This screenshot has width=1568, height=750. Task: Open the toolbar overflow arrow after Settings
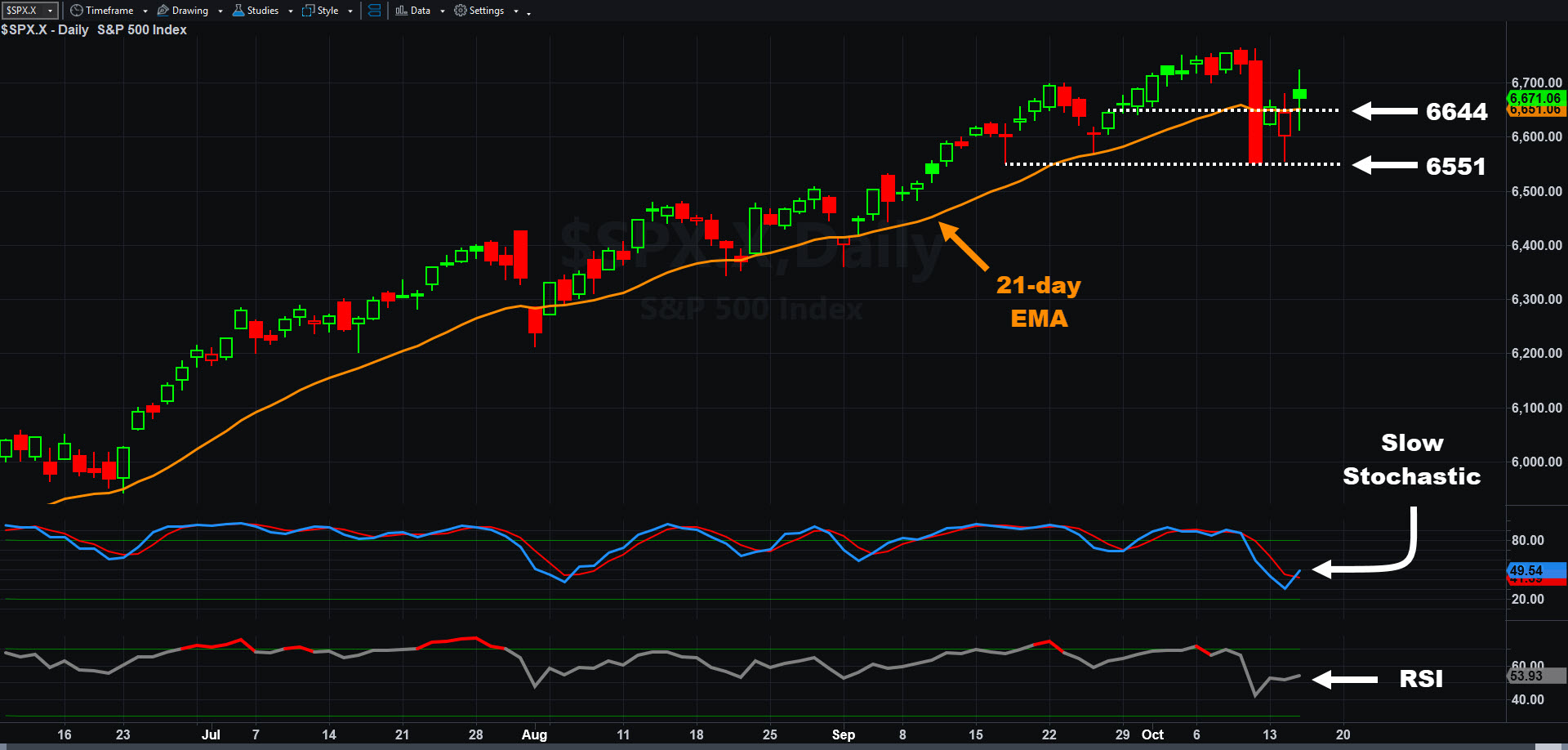pyautogui.click(x=528, y=13)
